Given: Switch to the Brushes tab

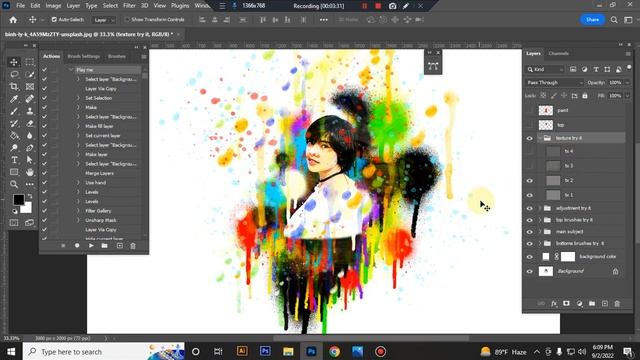Looking at the screenshot, I should click(117, 56).
